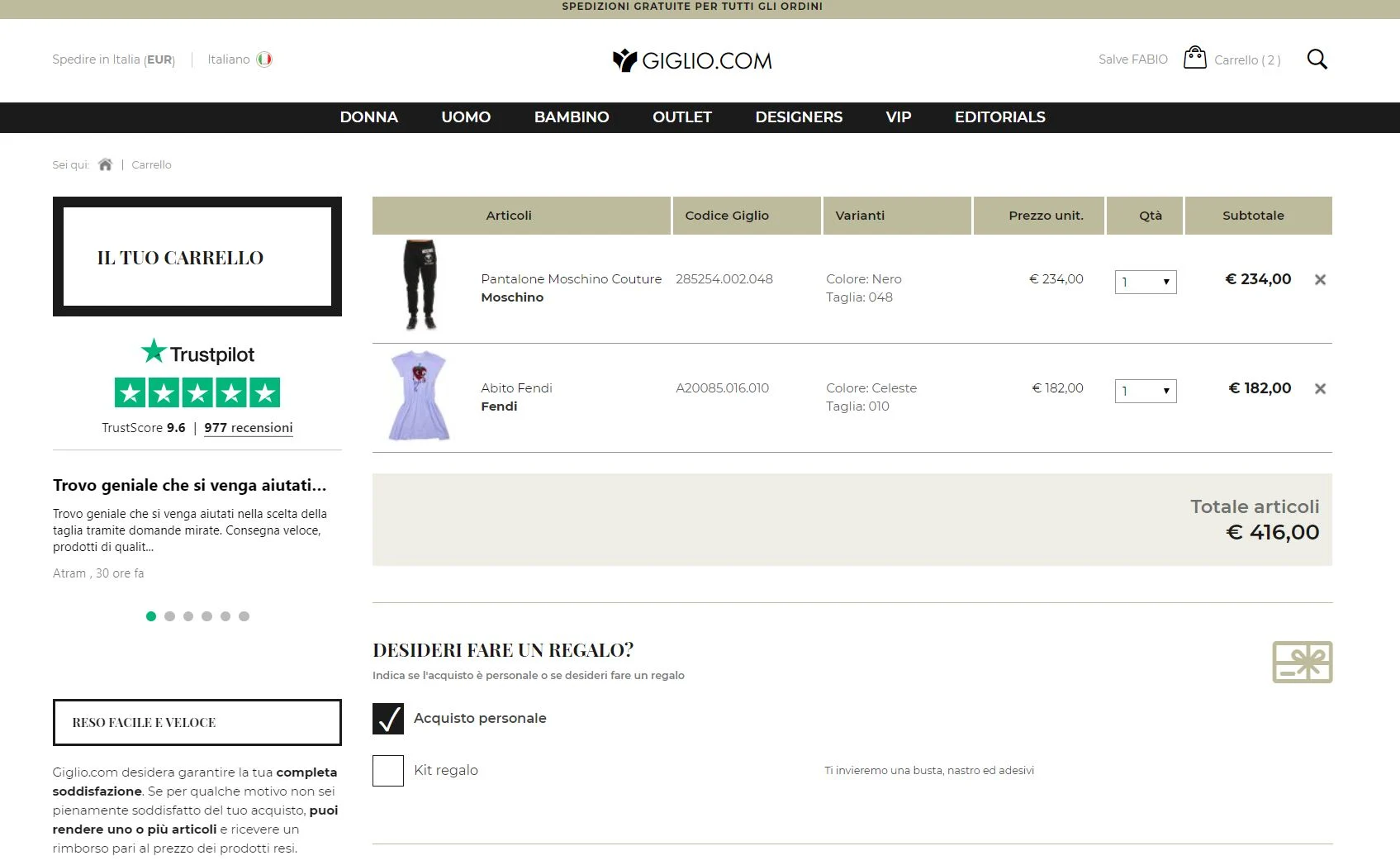Select the third review carousel dot
Image resolution: width=1400 pixels, height=865 pixels.
point(188,616)
